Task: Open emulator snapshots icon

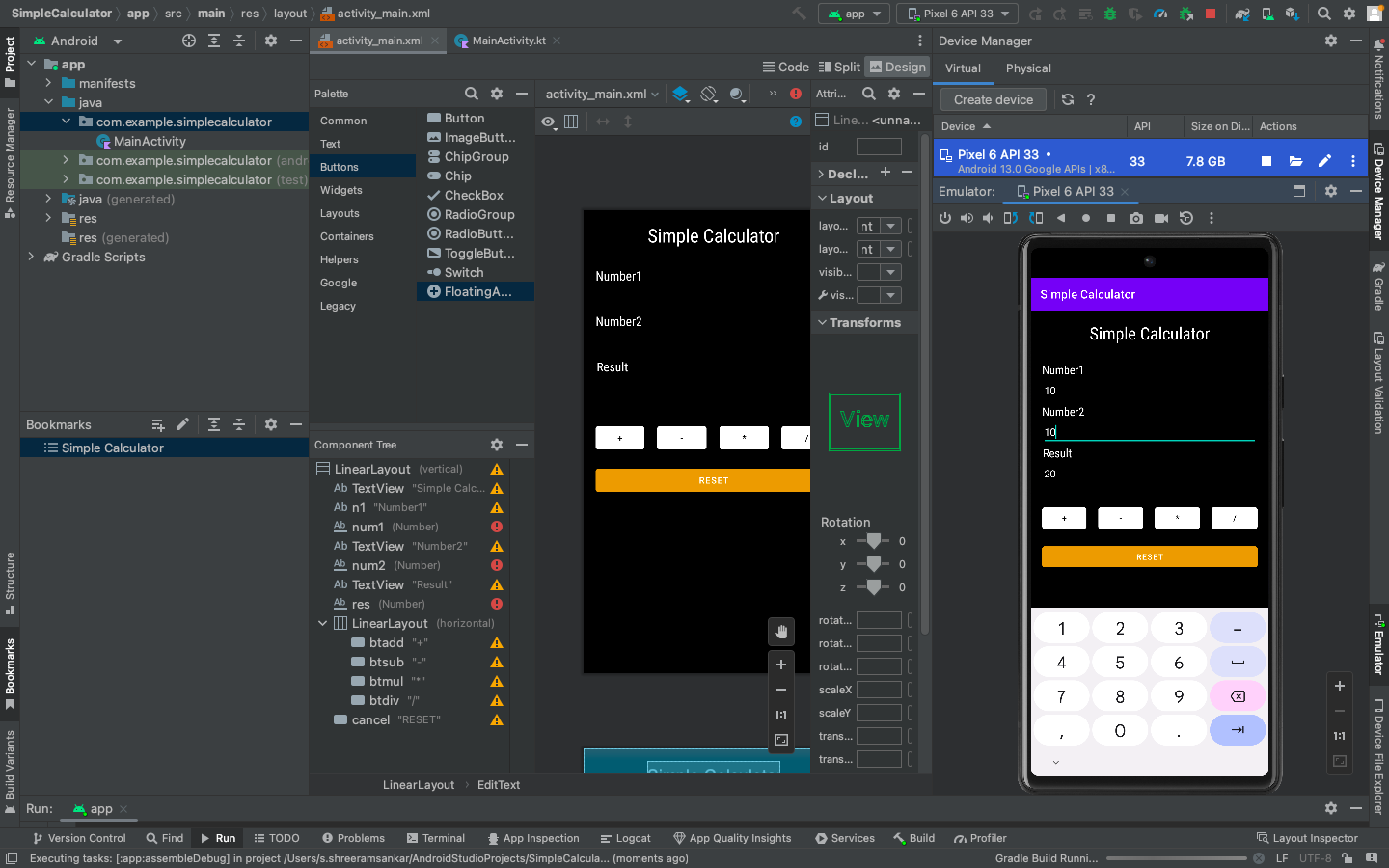Action: [1186, 218]
